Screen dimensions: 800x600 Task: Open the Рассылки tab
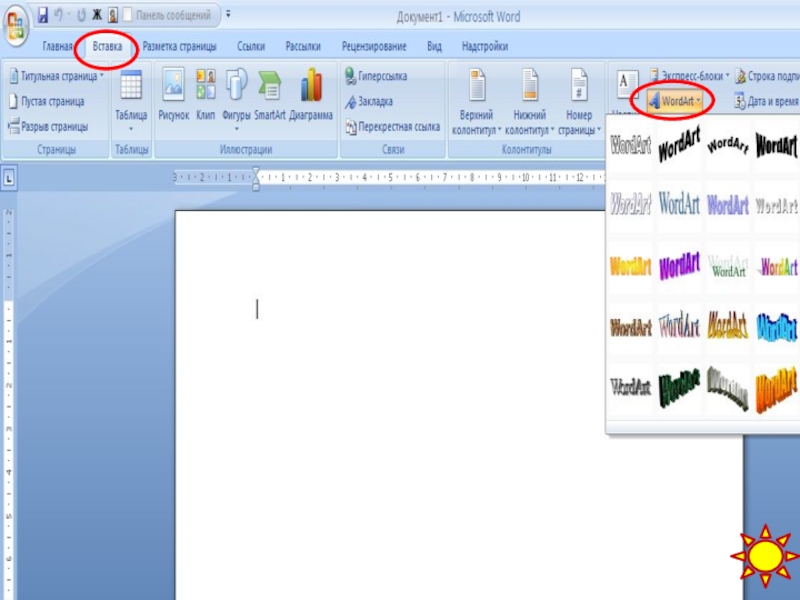[303, 46]
